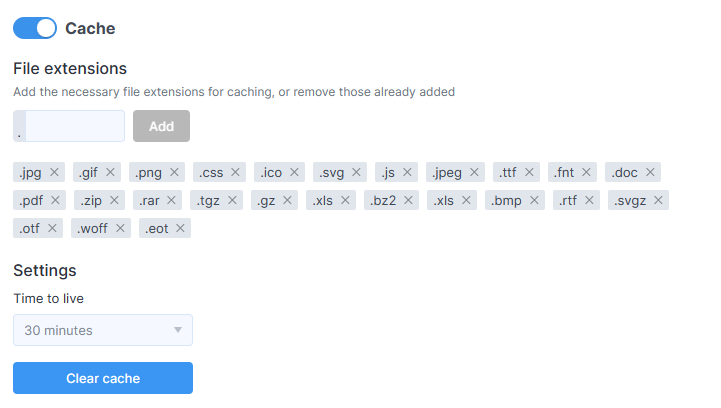Open the Time to live dropdown
This screenshot has width=721, height=408.
pyautogui.click(x=103, y=330)
